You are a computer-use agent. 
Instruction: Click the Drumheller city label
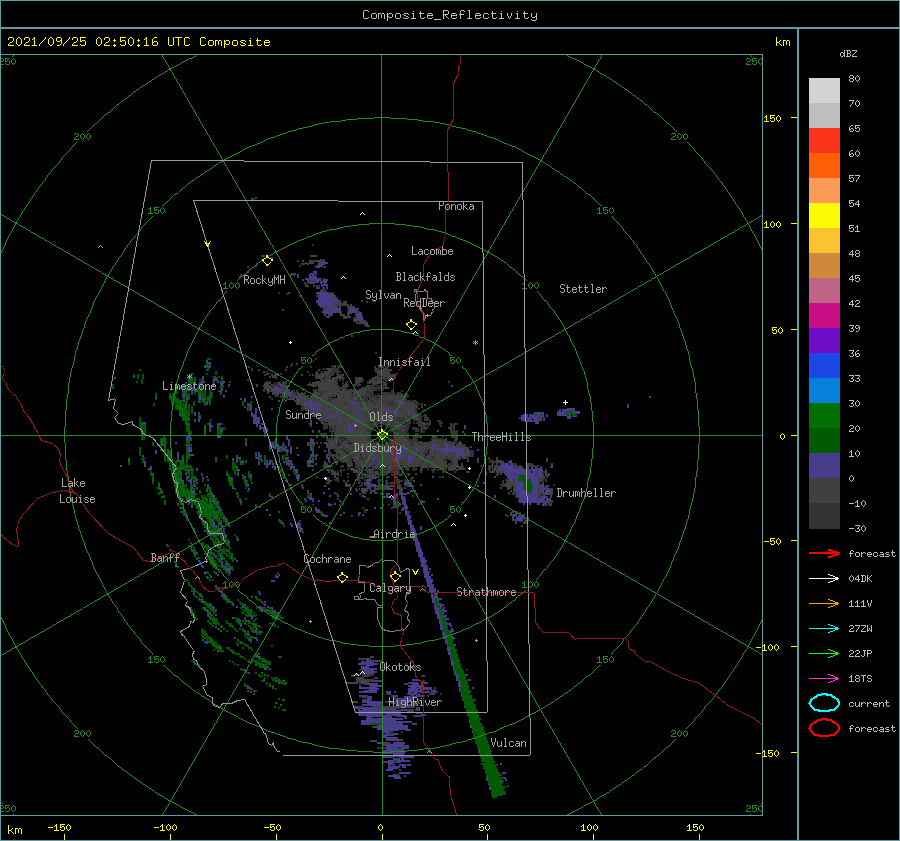pyautogui.click(x=586, y=493)
